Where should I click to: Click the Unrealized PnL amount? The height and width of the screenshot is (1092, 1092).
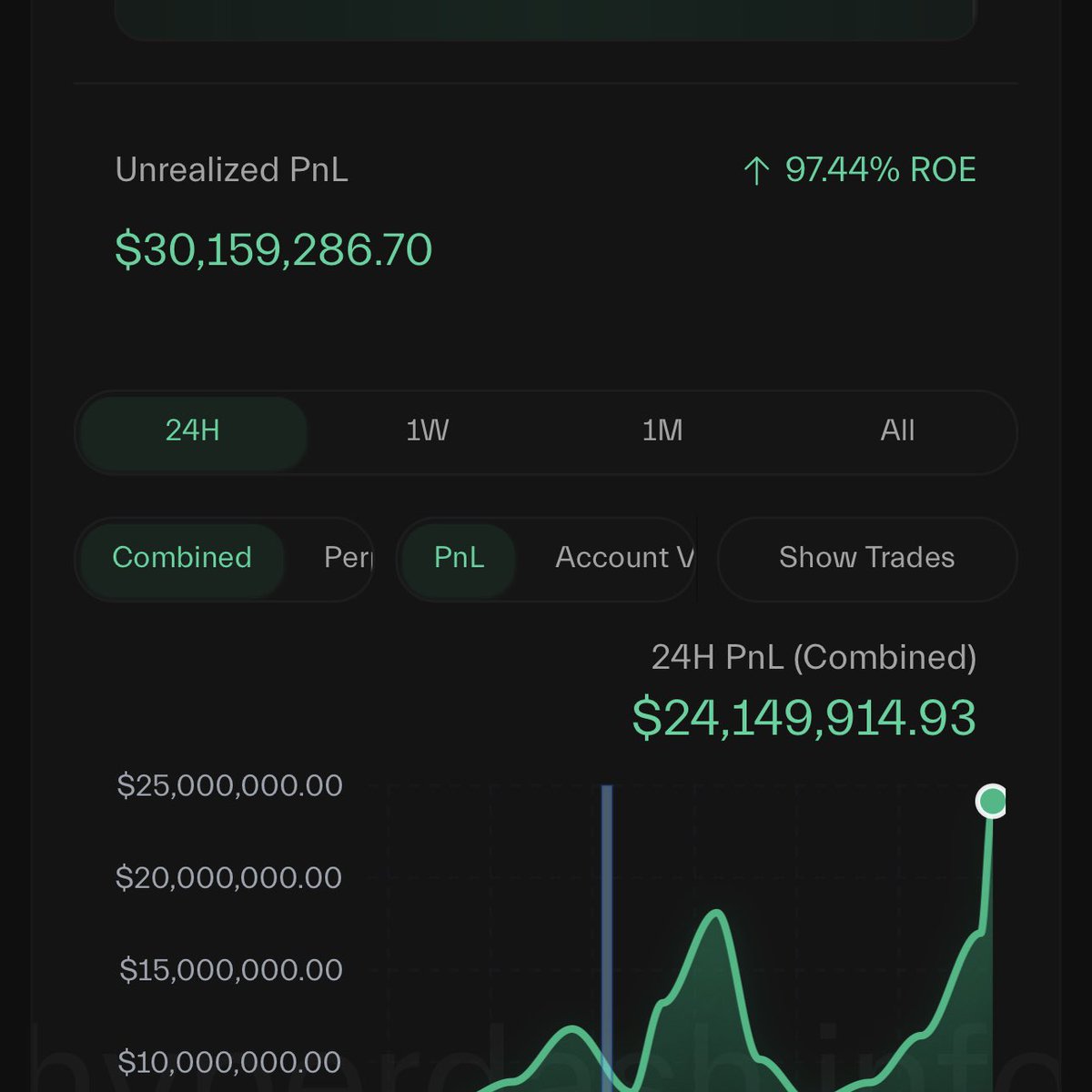pos(272,248)
